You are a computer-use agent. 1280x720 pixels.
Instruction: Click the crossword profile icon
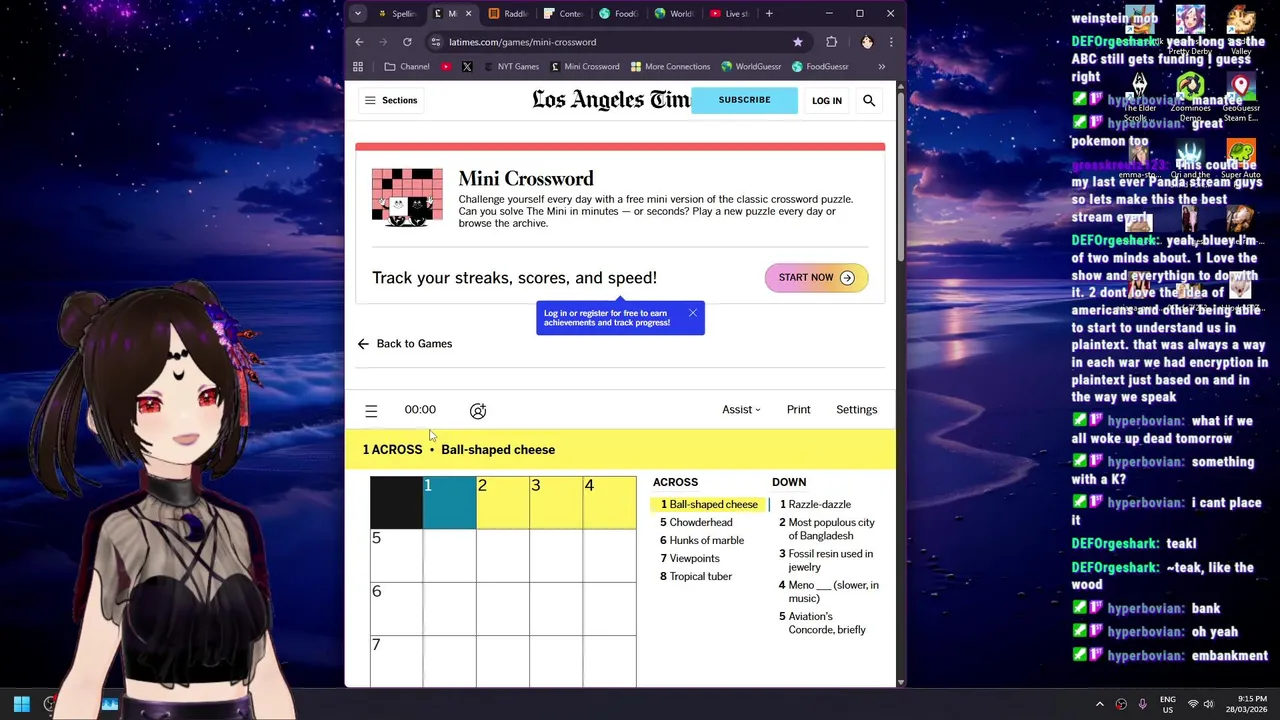point(478,410)
